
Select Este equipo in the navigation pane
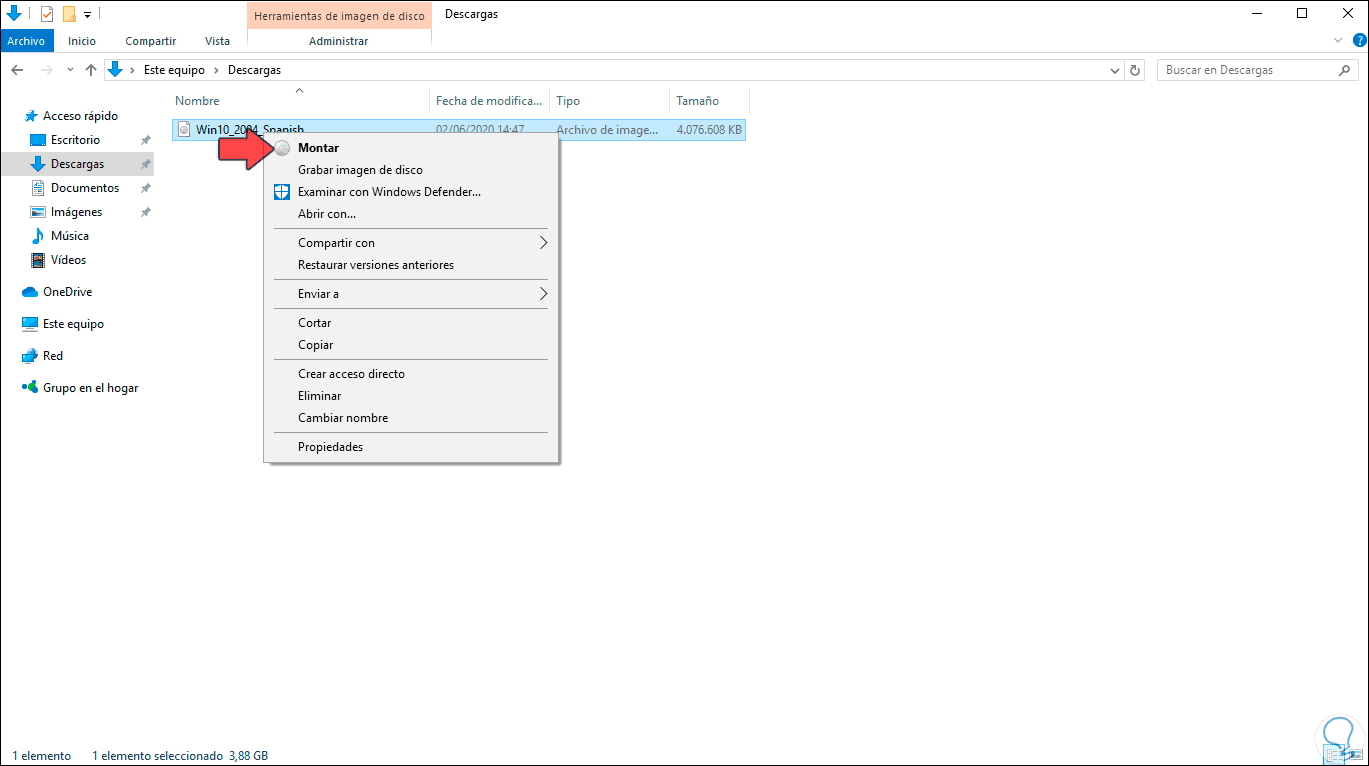tap(73, 324)
